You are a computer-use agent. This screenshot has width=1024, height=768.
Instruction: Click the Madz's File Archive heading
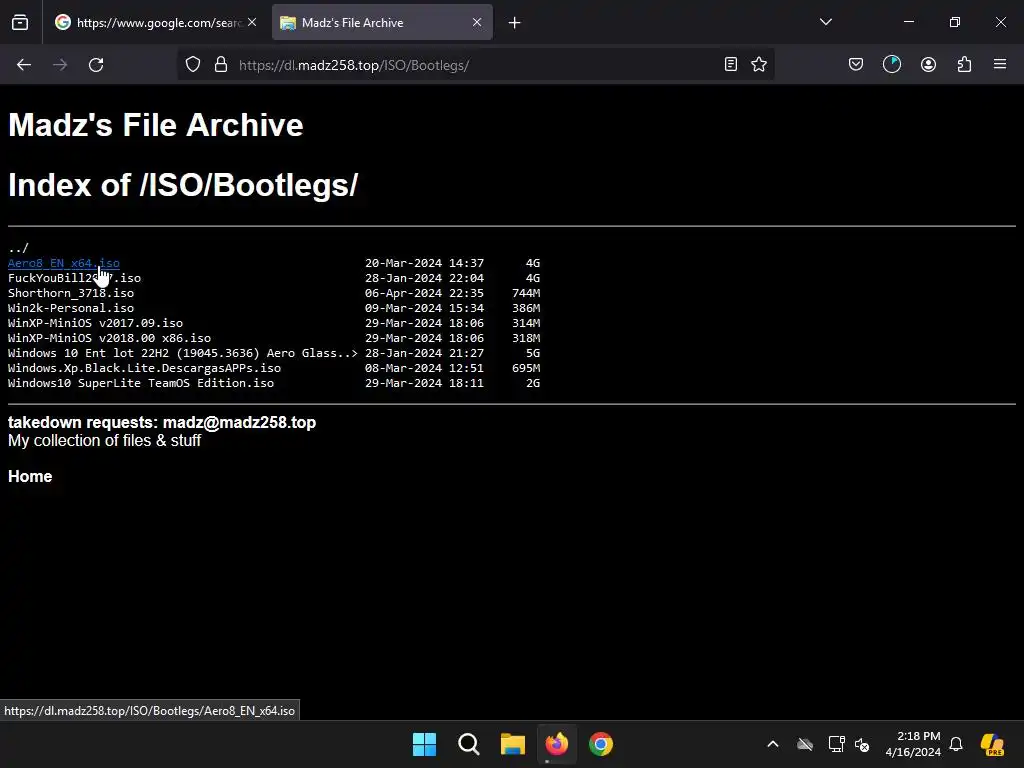pyautogui.click(x=155, y=125)
